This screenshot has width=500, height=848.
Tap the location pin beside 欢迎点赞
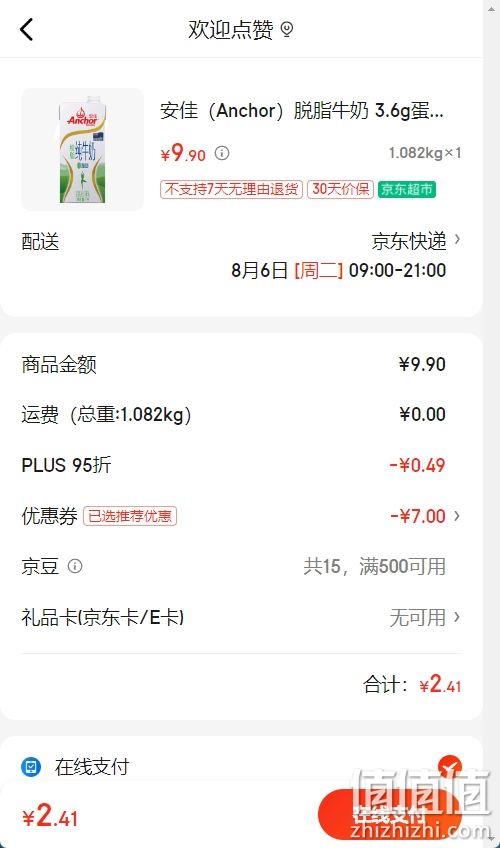(287, 29)
